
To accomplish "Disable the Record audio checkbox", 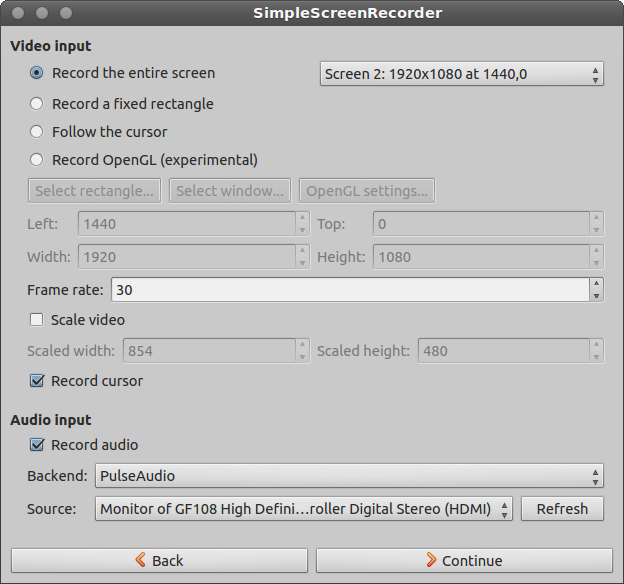I will [x=37, y=445].
